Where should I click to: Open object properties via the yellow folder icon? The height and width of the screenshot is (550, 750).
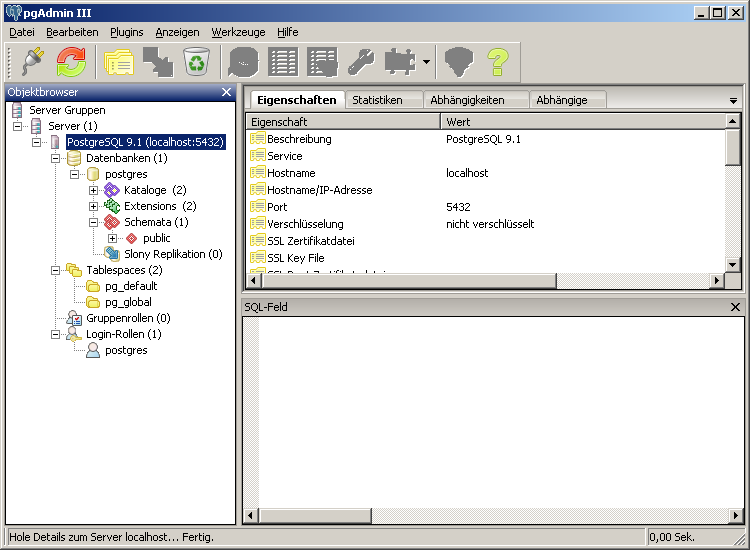[x=119, y=62]
